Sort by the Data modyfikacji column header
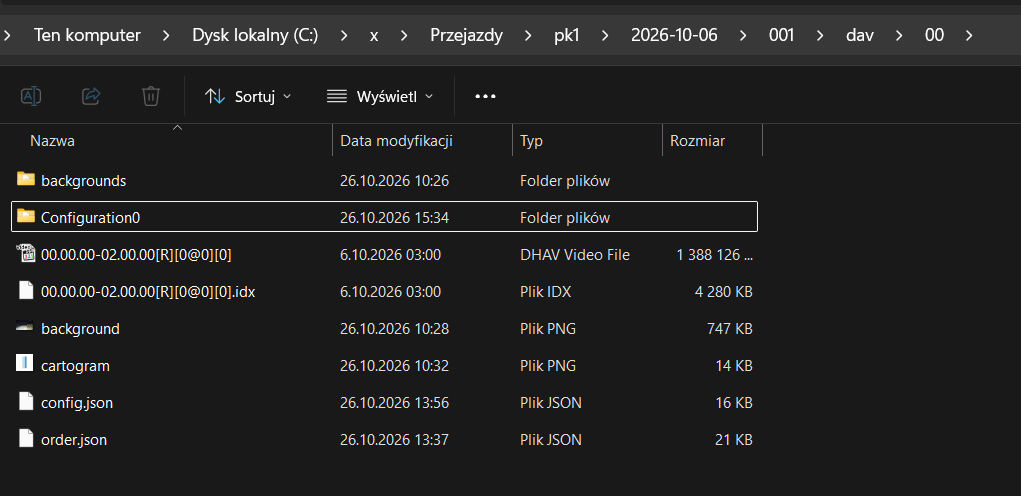Screen dimensions: 1021x496 coord(397,141)
